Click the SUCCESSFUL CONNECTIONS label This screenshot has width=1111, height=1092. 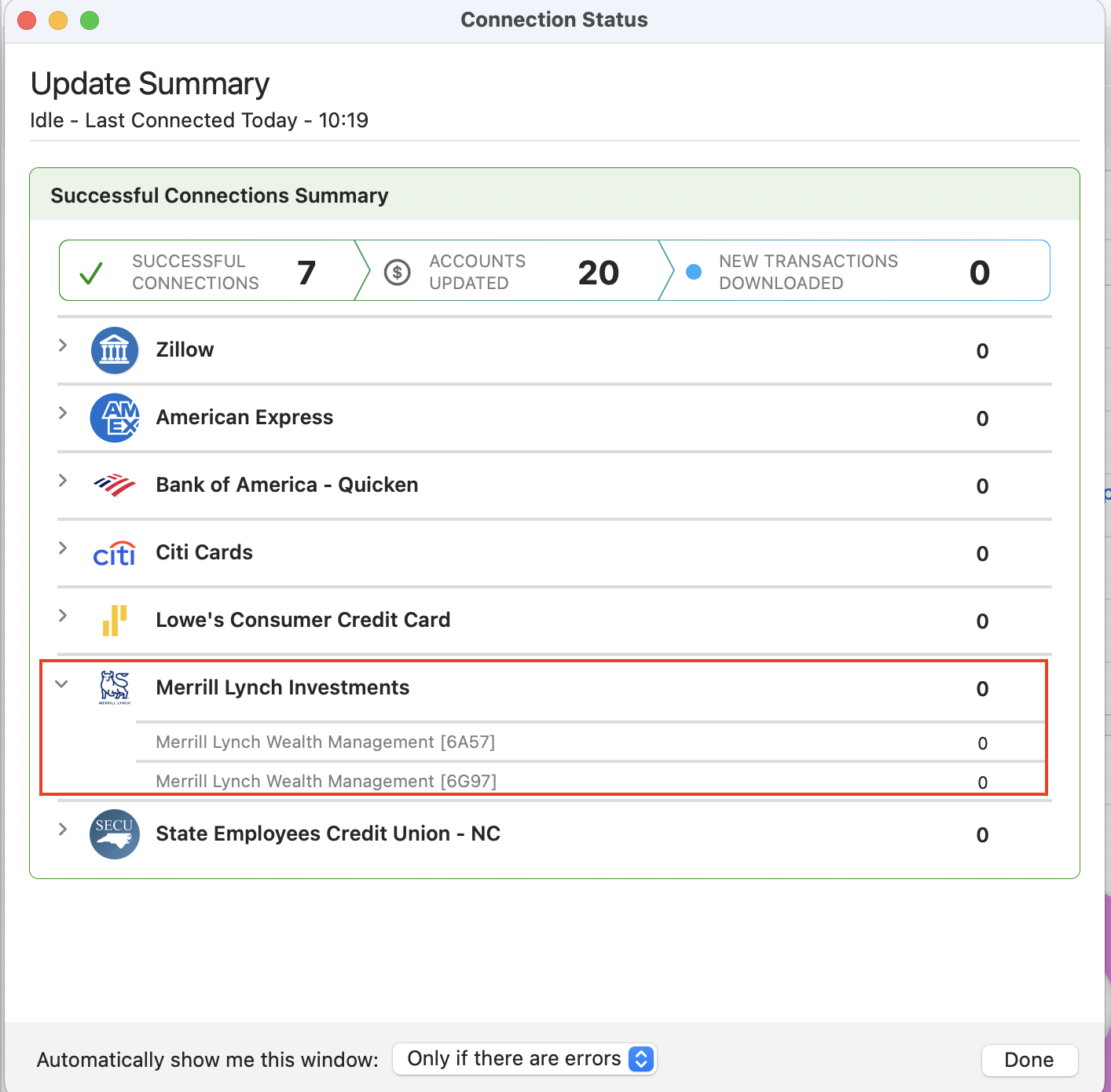[x=196, y=272]
